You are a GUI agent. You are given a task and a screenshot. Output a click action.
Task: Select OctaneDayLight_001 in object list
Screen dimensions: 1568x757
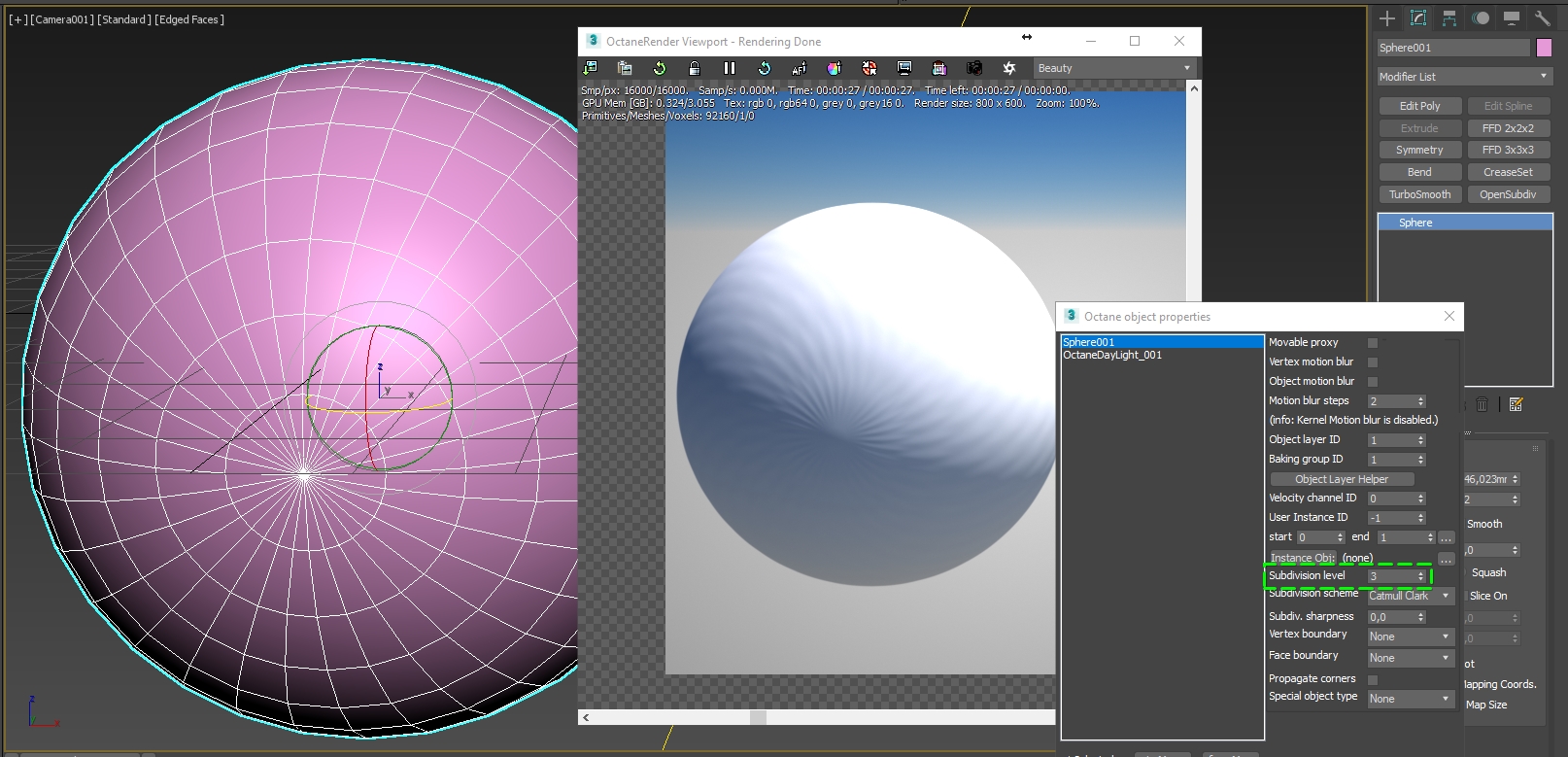[x=1112, y=356]
